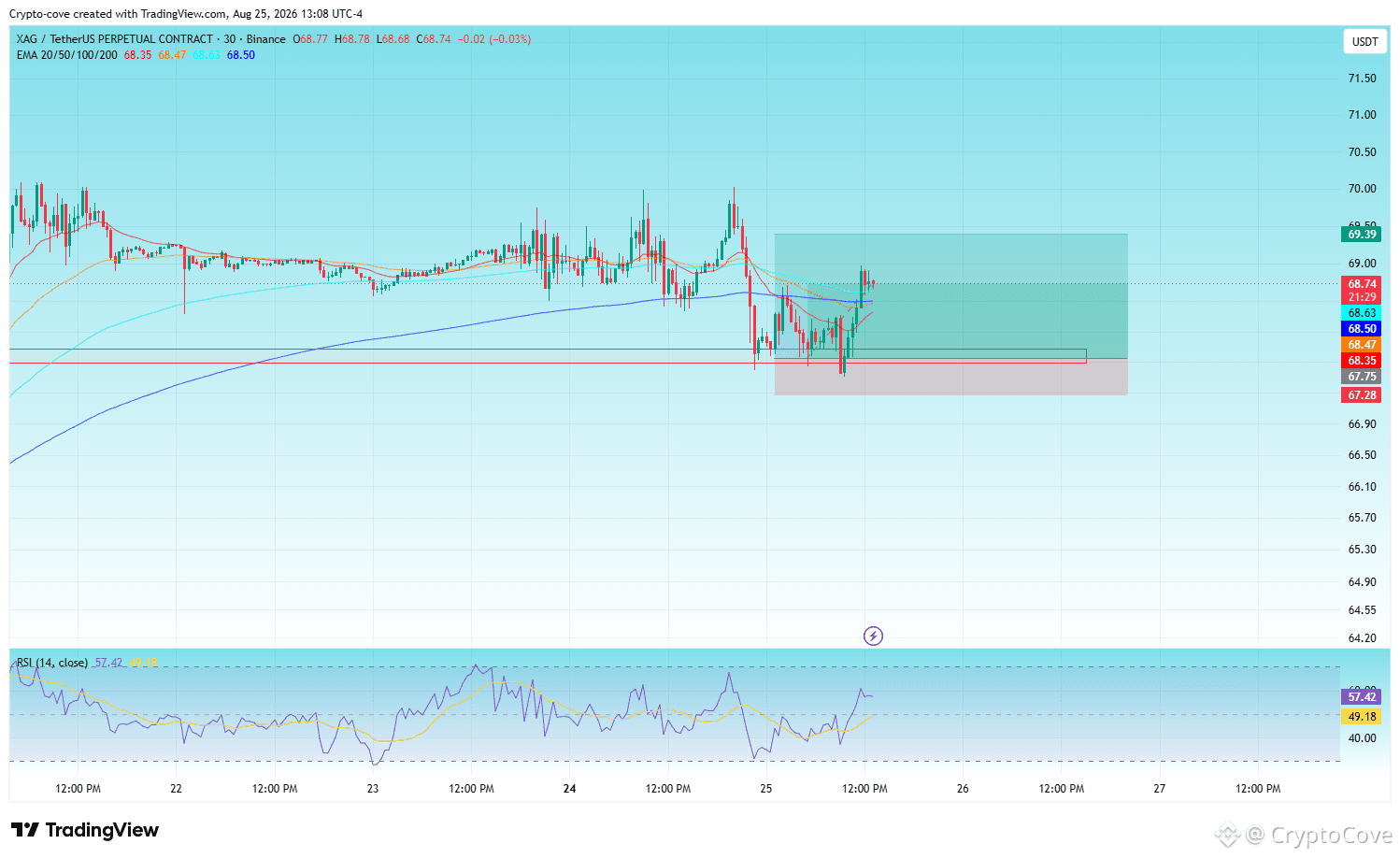Viewport: 1400px width, 858px height.
Task: Open the TradingView logo at bottom left
Action: [85, 830]
